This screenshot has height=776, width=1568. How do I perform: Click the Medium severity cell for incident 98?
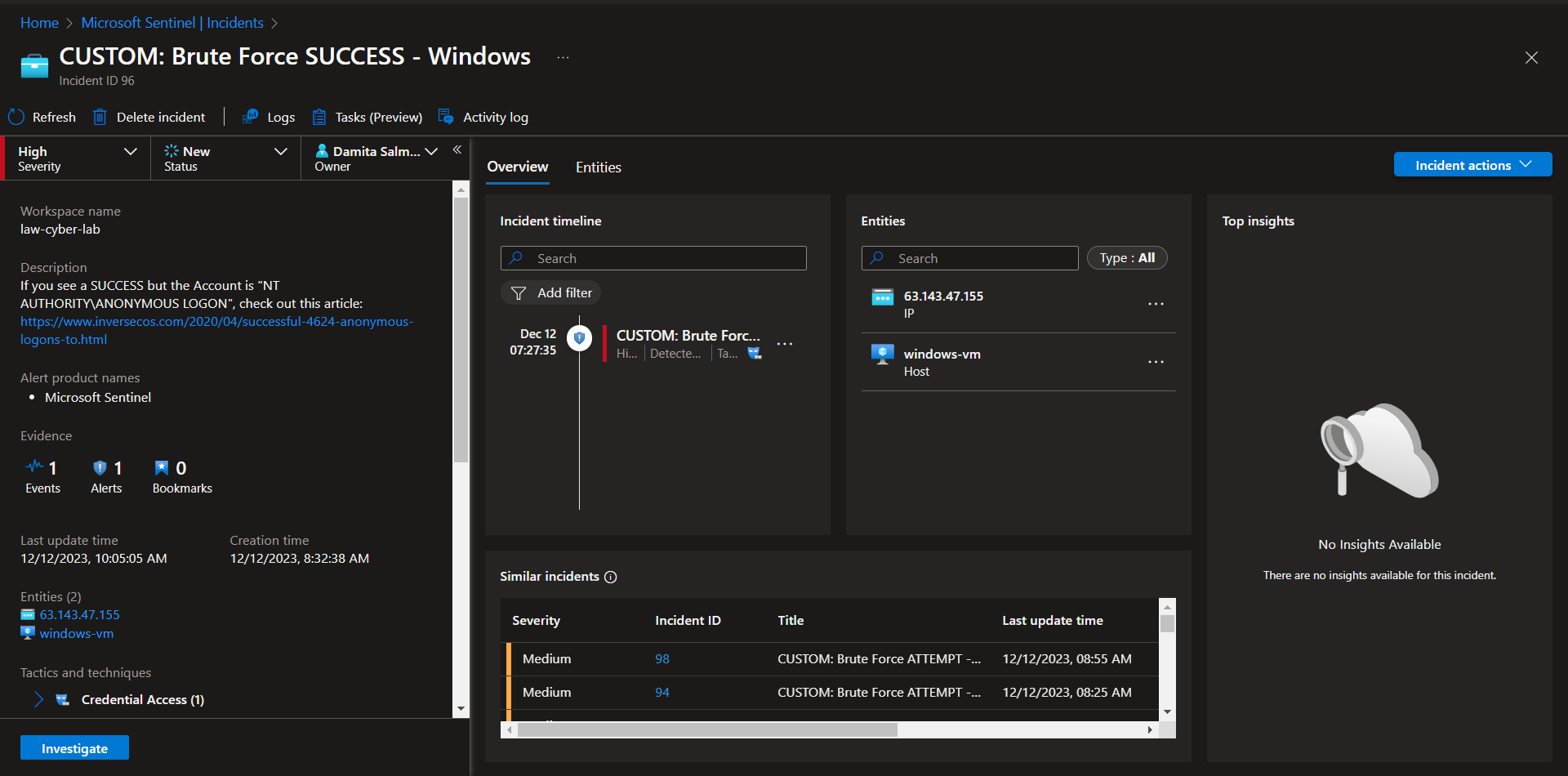(546, 659)
